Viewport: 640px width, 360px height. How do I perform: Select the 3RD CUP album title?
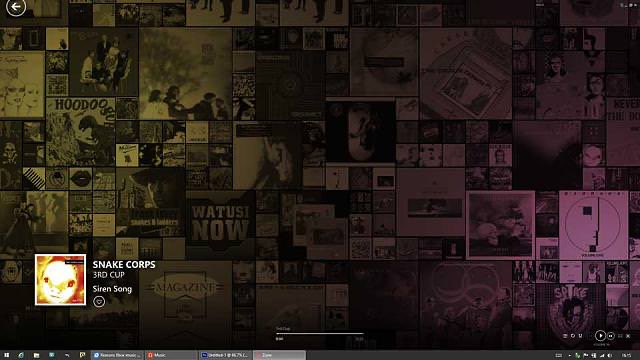pyautogui.click(x=109, y=275)
